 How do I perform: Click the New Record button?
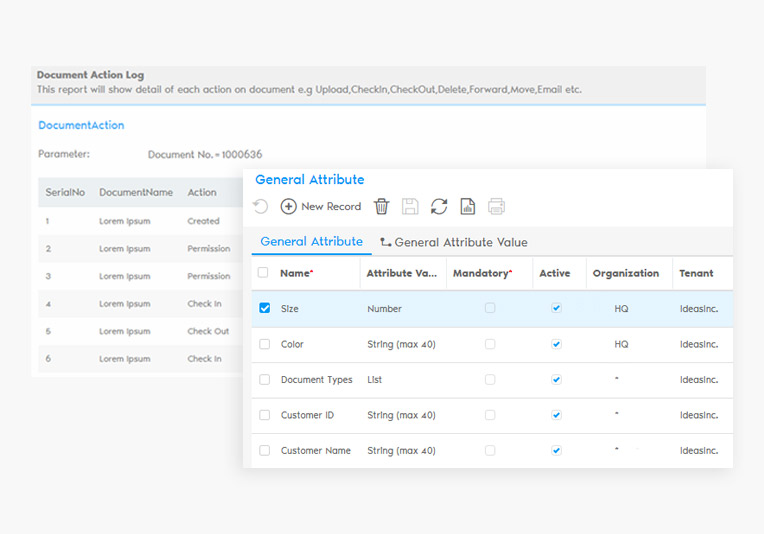(321, 206)
